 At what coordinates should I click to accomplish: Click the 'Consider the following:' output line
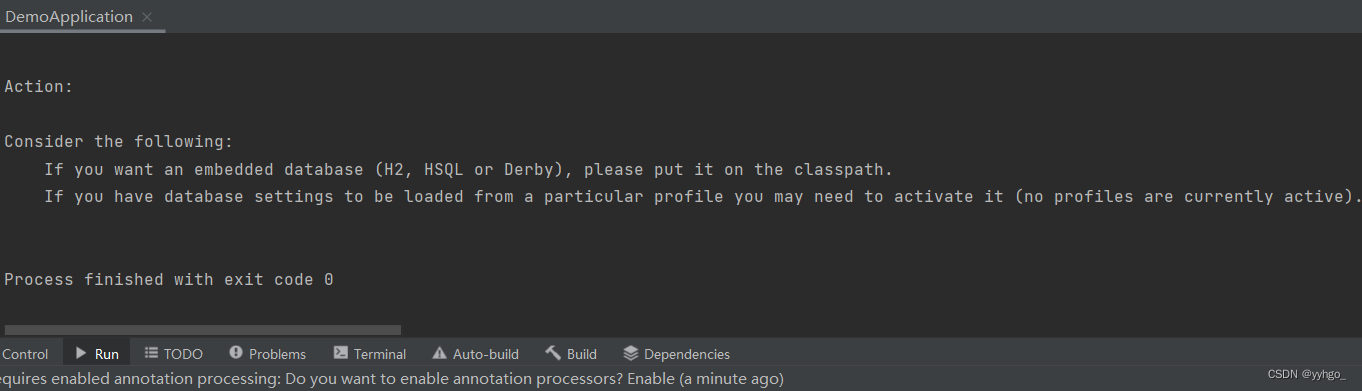(118, 142)
